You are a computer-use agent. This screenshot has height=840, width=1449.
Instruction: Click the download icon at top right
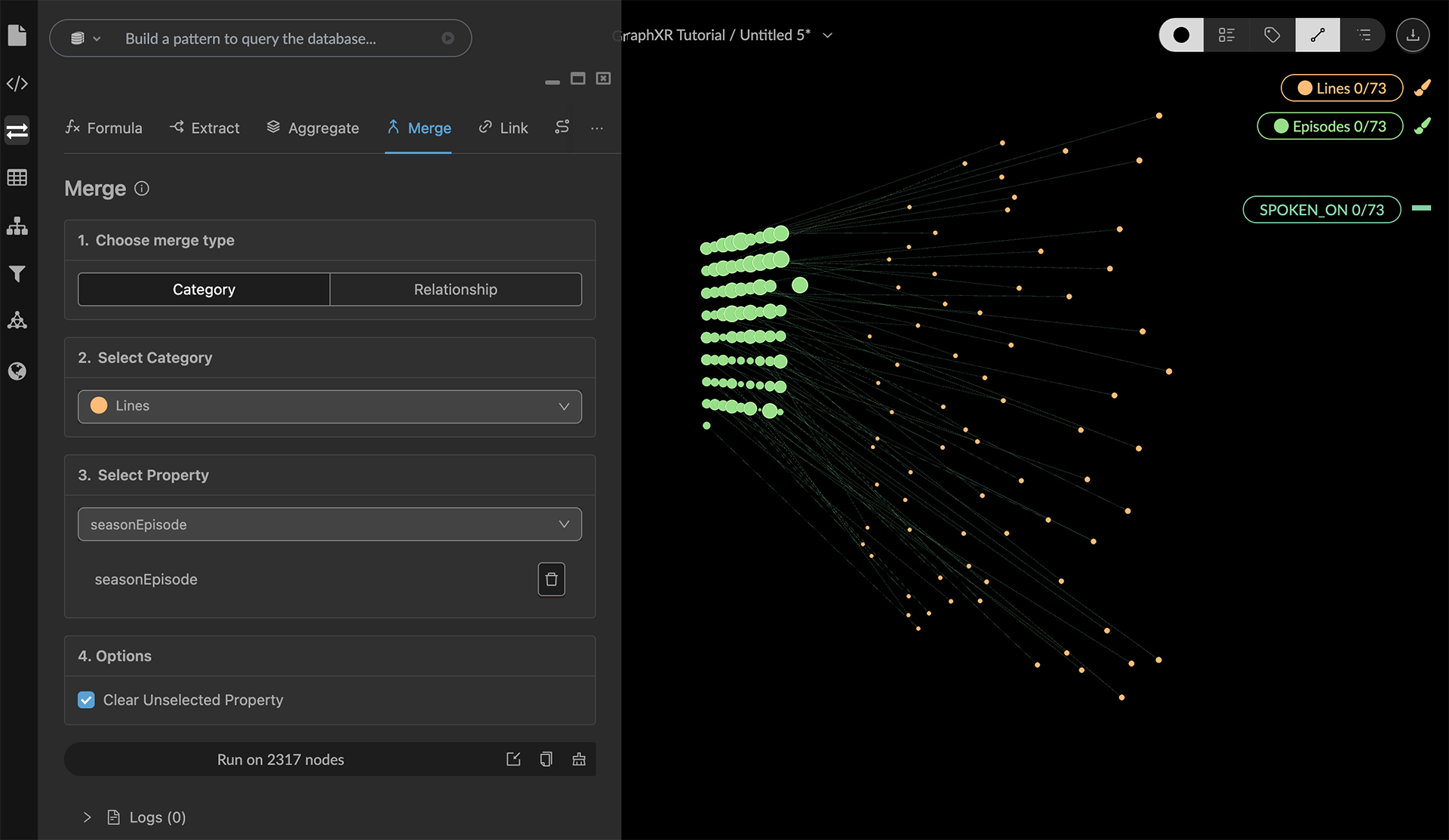1412,35
